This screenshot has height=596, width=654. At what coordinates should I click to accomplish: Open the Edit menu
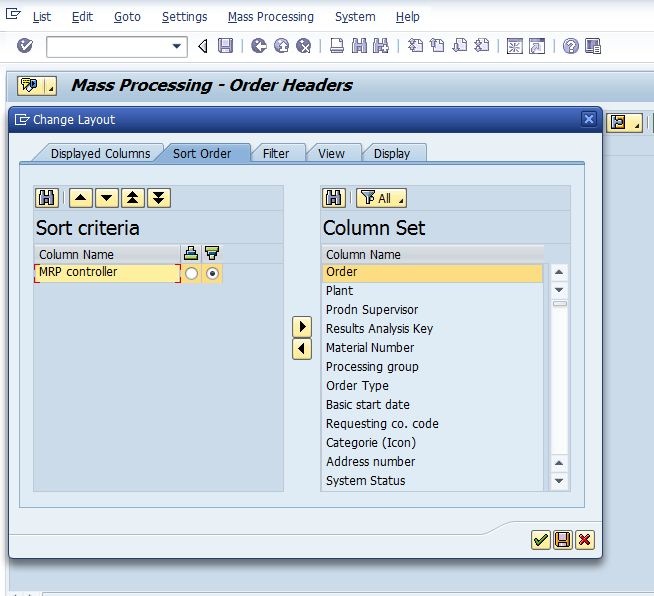[82, 17]
